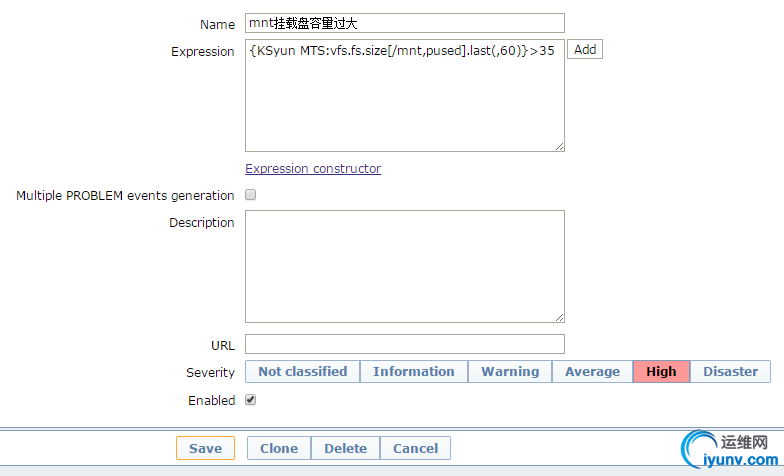The width and height of the screenshot is (784, 476).
Task: Open the Expression constructor link
Action: pos(313,169)
